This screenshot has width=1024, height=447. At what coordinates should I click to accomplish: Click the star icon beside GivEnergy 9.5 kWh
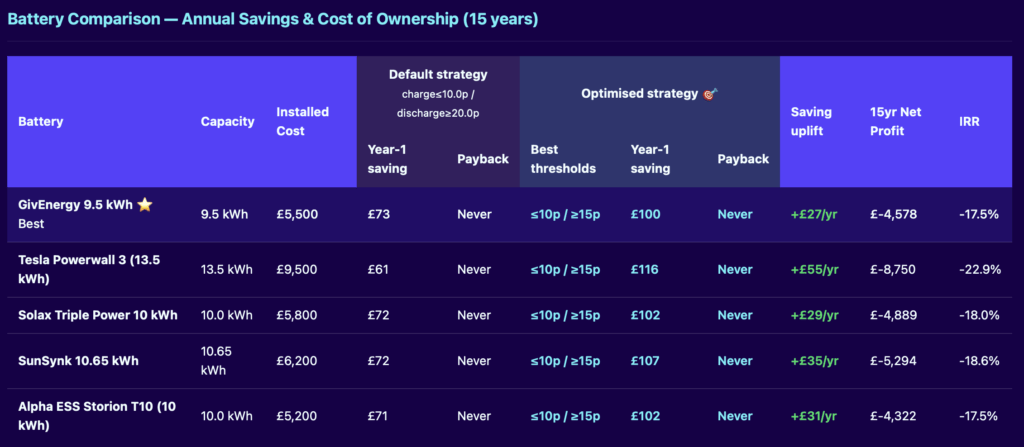(145, 205)
